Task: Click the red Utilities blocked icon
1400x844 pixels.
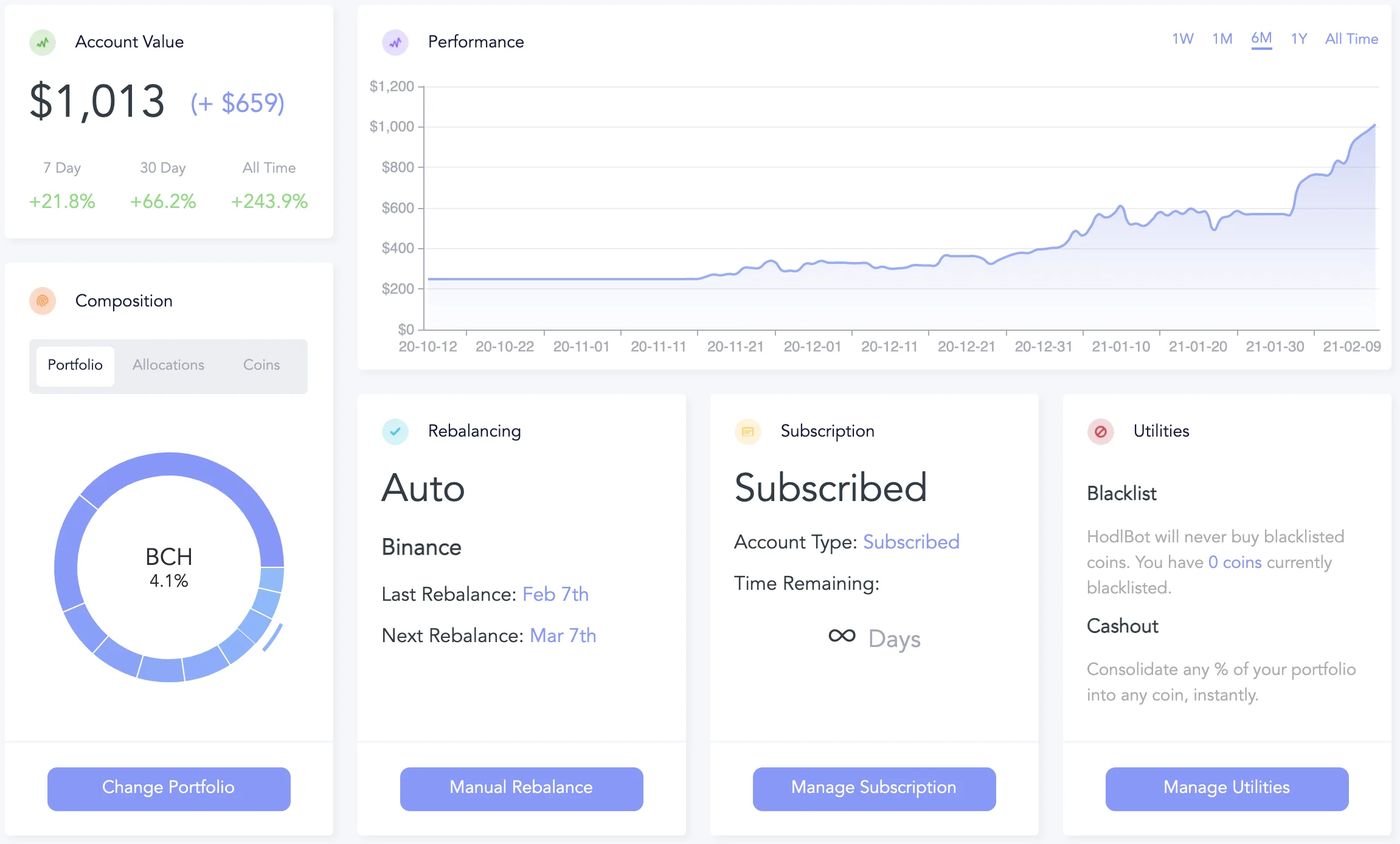Action: coord(1101,432)
